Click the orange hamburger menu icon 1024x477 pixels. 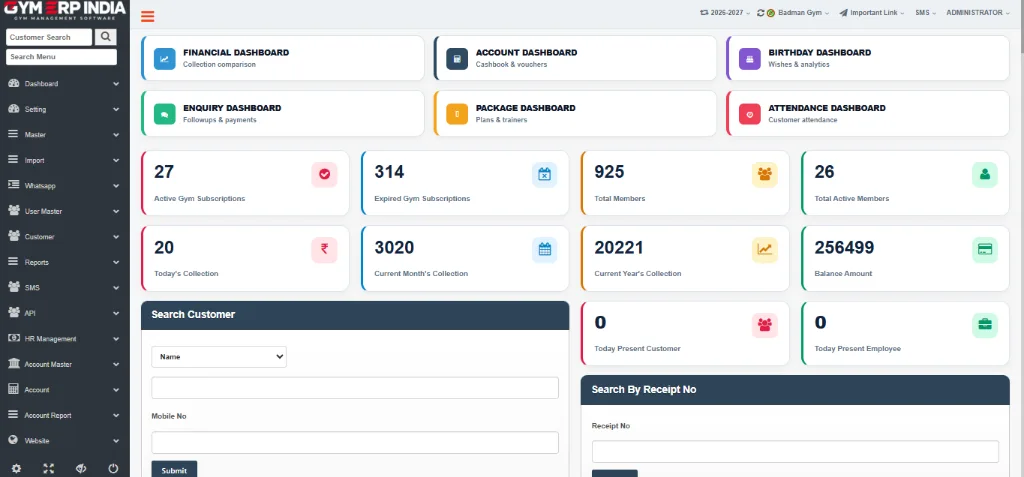(x=148, y=16)
